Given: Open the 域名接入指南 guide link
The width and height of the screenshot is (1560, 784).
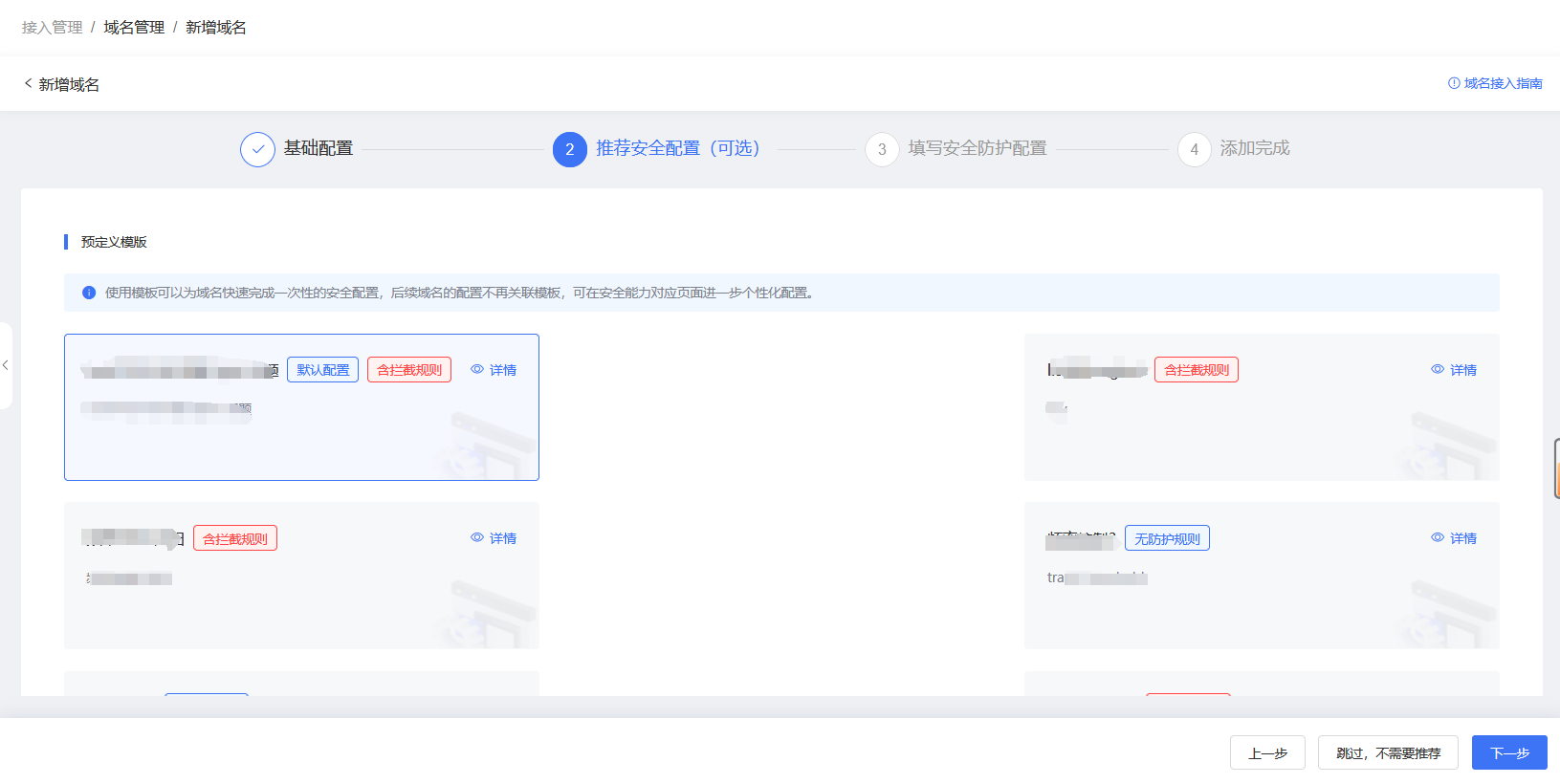Looking at the screenshot, I should 1495,83.
